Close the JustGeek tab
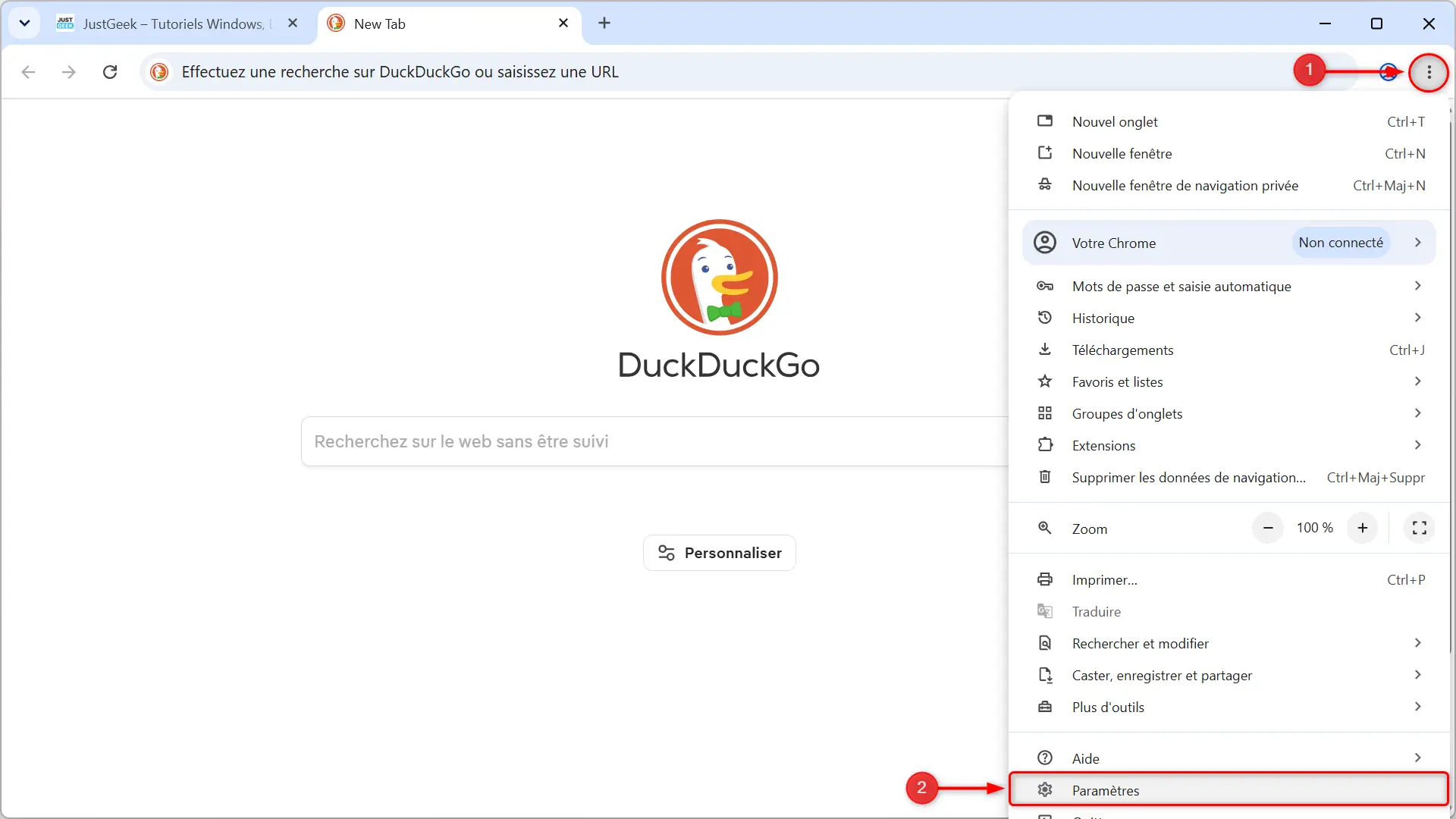Image resolution: width=1456 pixels, height=819 pixels. [293, 24]
